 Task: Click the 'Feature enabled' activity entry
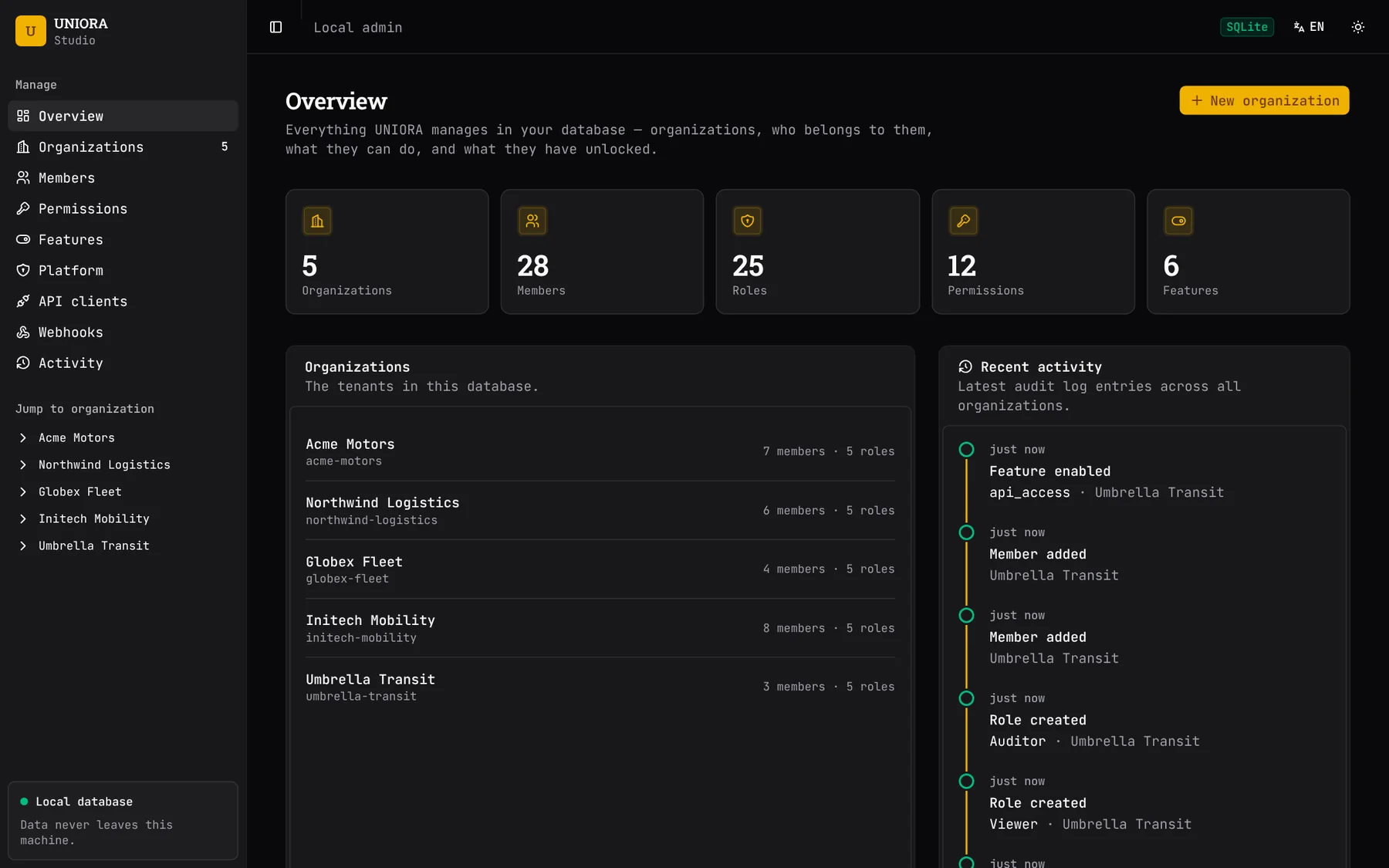1107,471
